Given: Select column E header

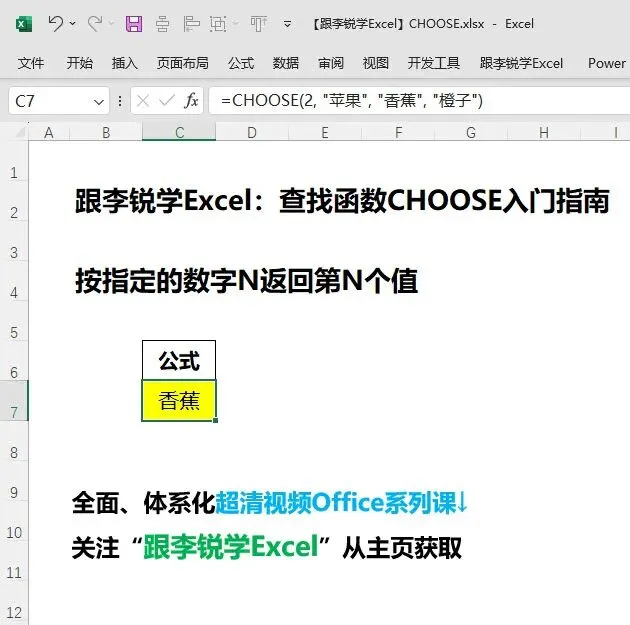Looking at the screenshot, I should [325, 133].
